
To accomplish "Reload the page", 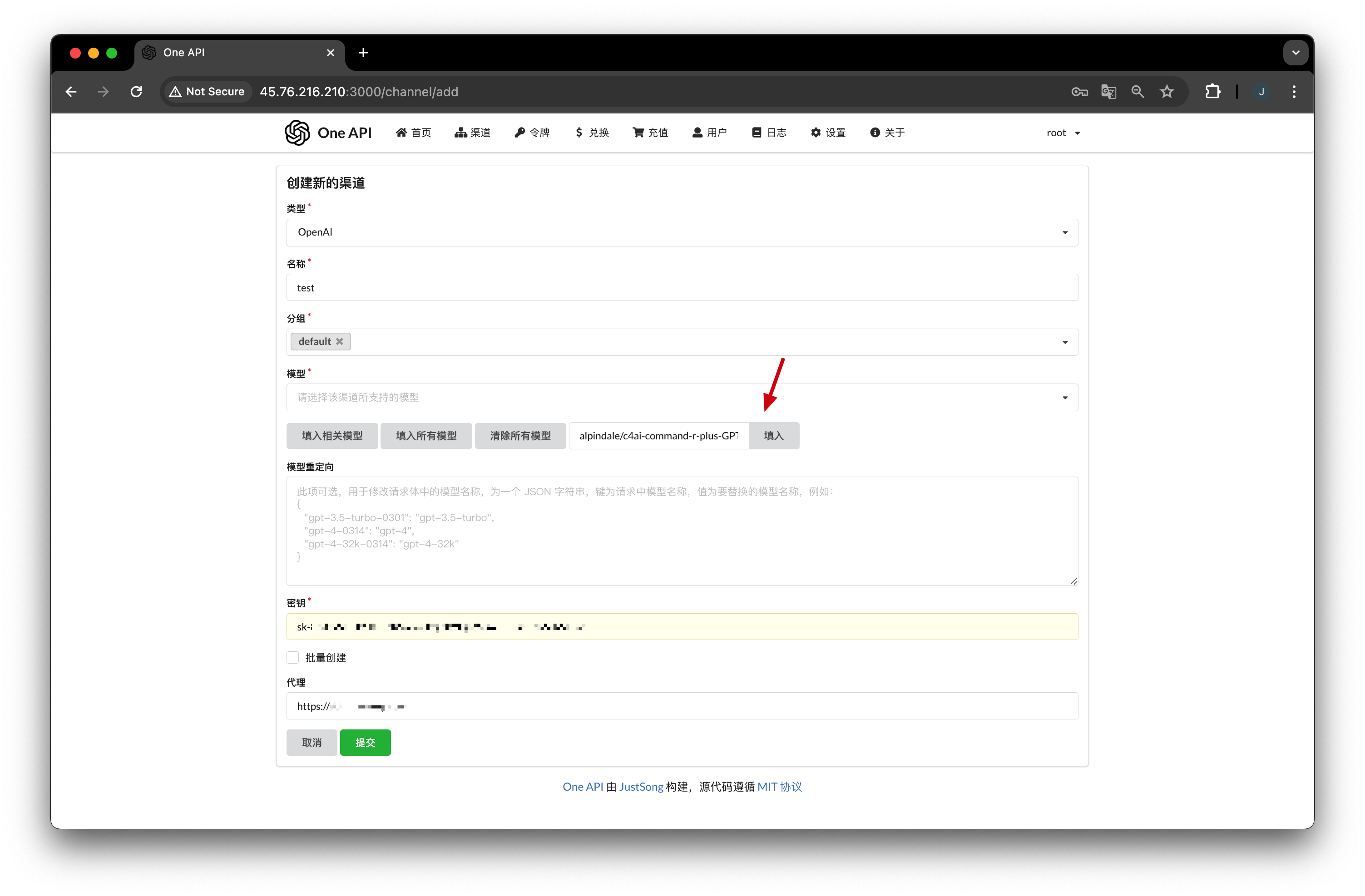I will pos(137,92).
